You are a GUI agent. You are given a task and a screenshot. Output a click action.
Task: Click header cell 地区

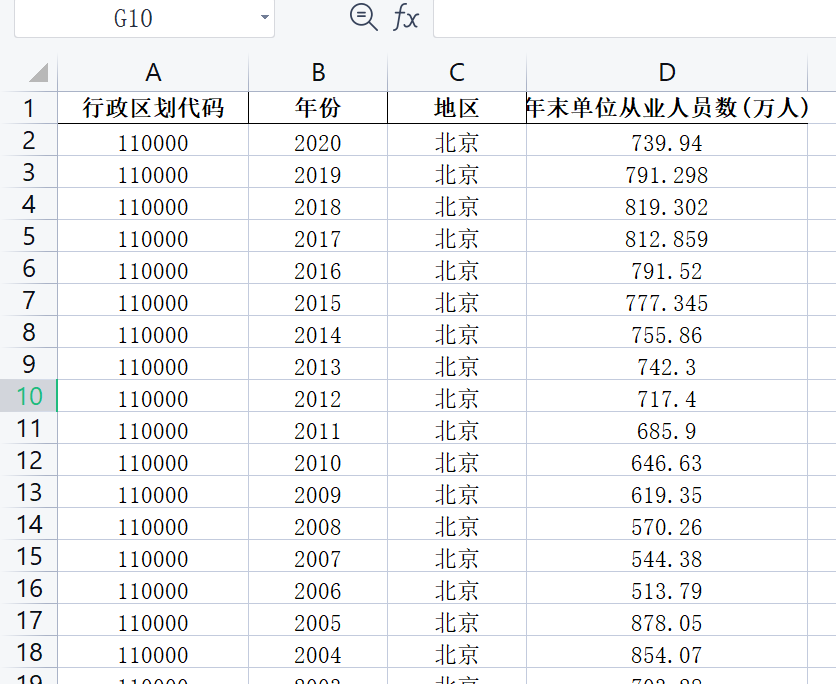point(457,108)
